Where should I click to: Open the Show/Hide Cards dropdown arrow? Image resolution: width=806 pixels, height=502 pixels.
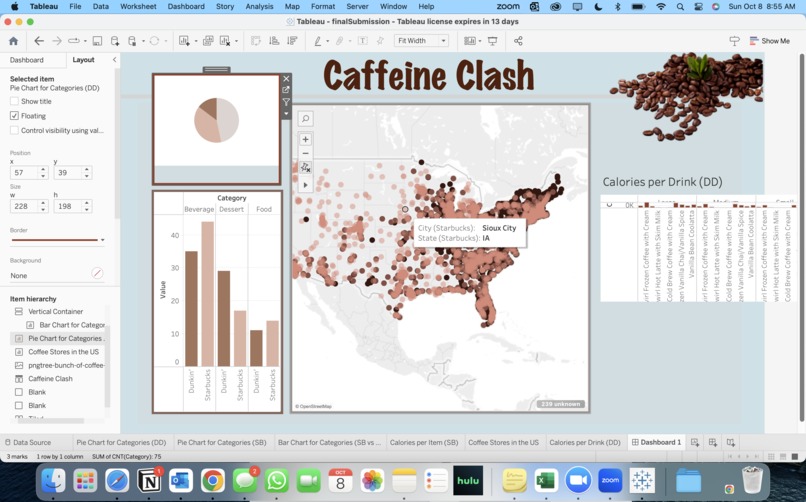click(x=480, y=41)
